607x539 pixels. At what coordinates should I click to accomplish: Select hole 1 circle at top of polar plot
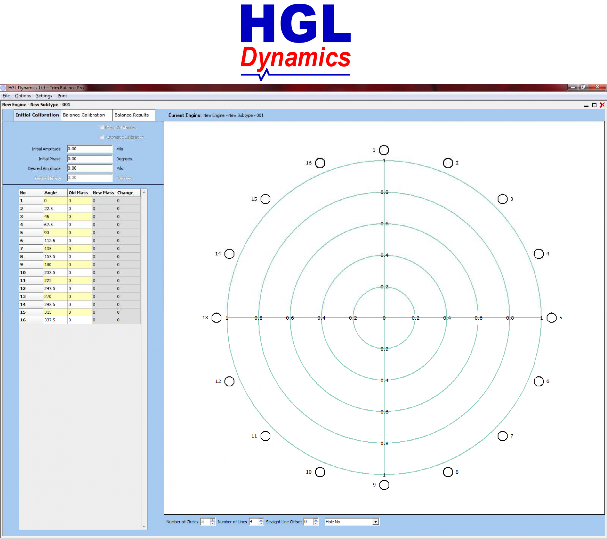pyautogui.click(x=384, y=150)
